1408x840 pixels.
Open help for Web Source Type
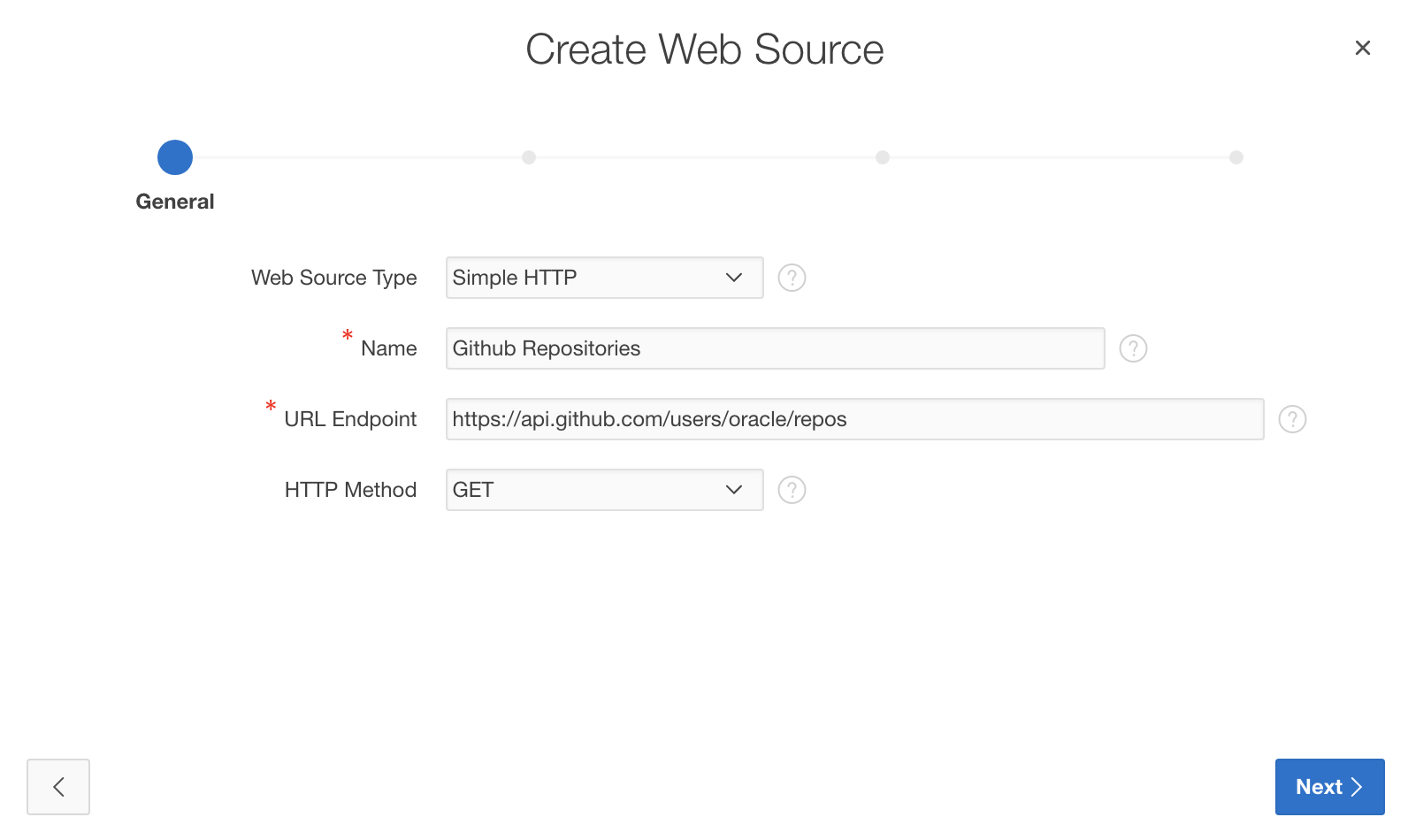click(792, 278)
